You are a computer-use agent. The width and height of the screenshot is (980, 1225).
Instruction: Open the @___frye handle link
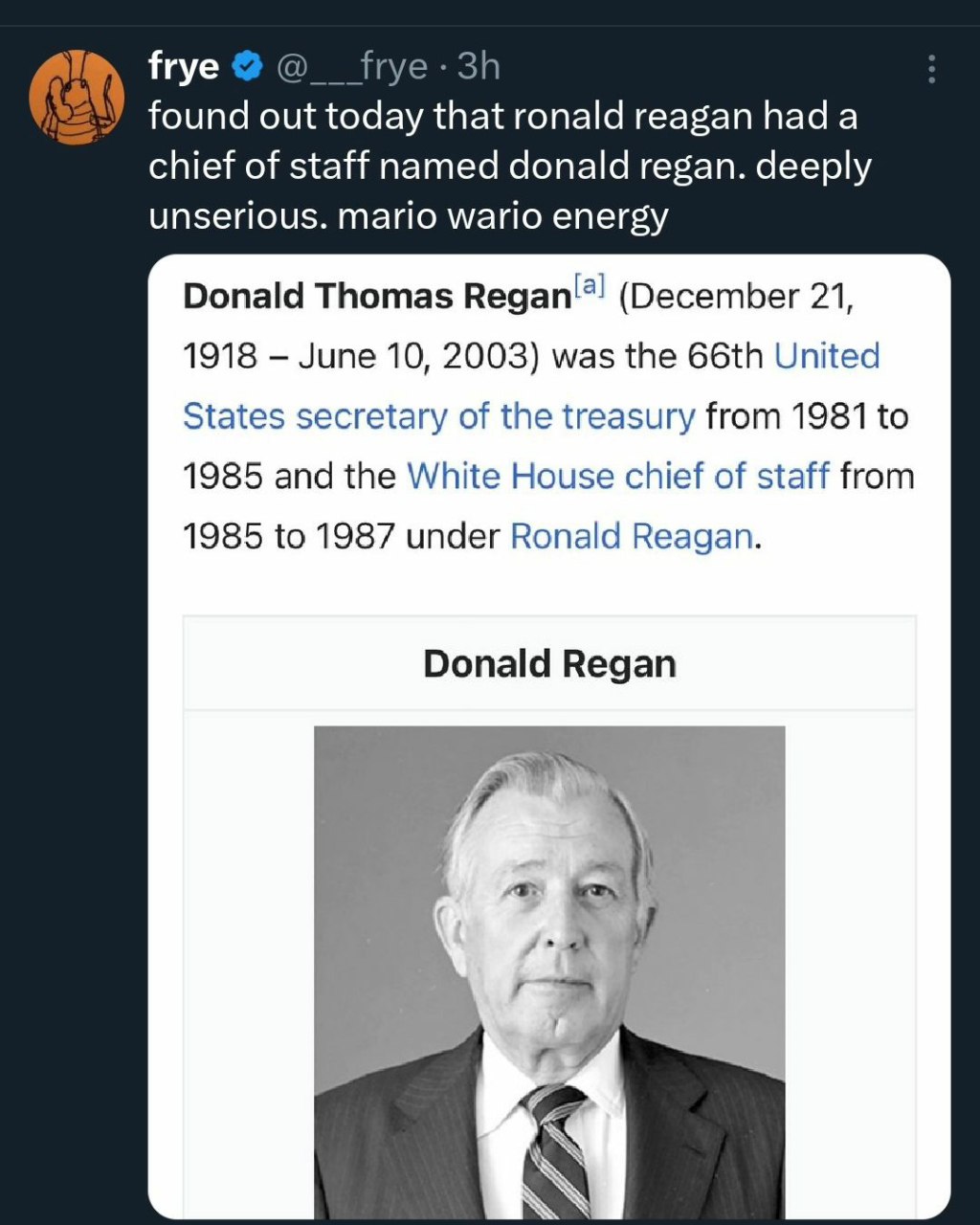point(351,67)
